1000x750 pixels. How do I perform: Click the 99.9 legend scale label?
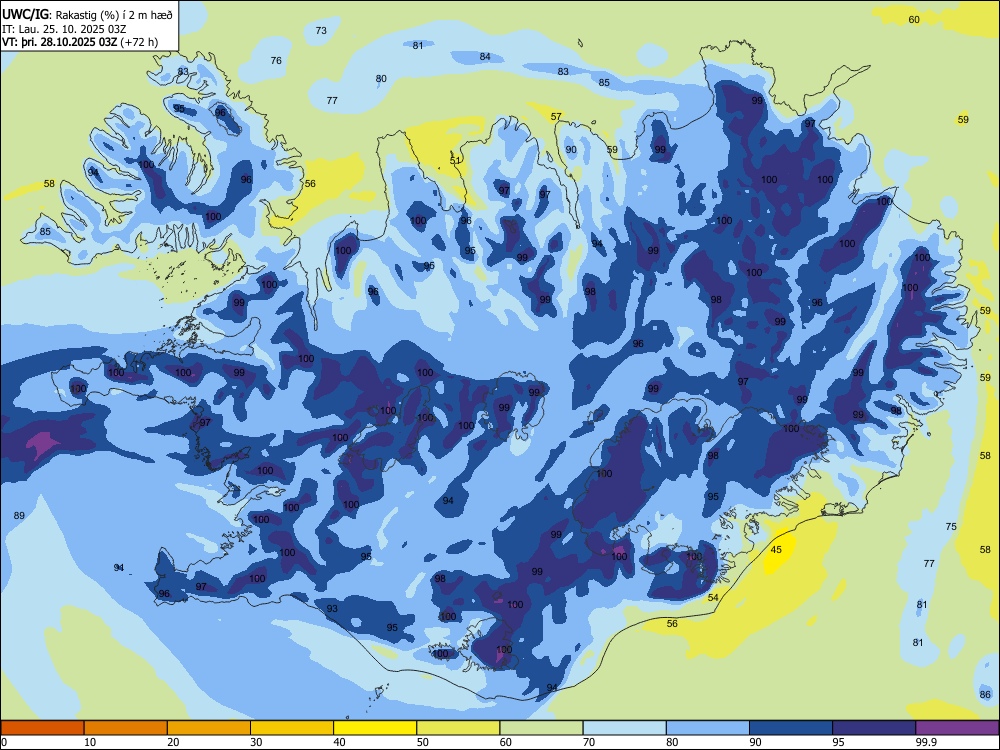(926, 742)
